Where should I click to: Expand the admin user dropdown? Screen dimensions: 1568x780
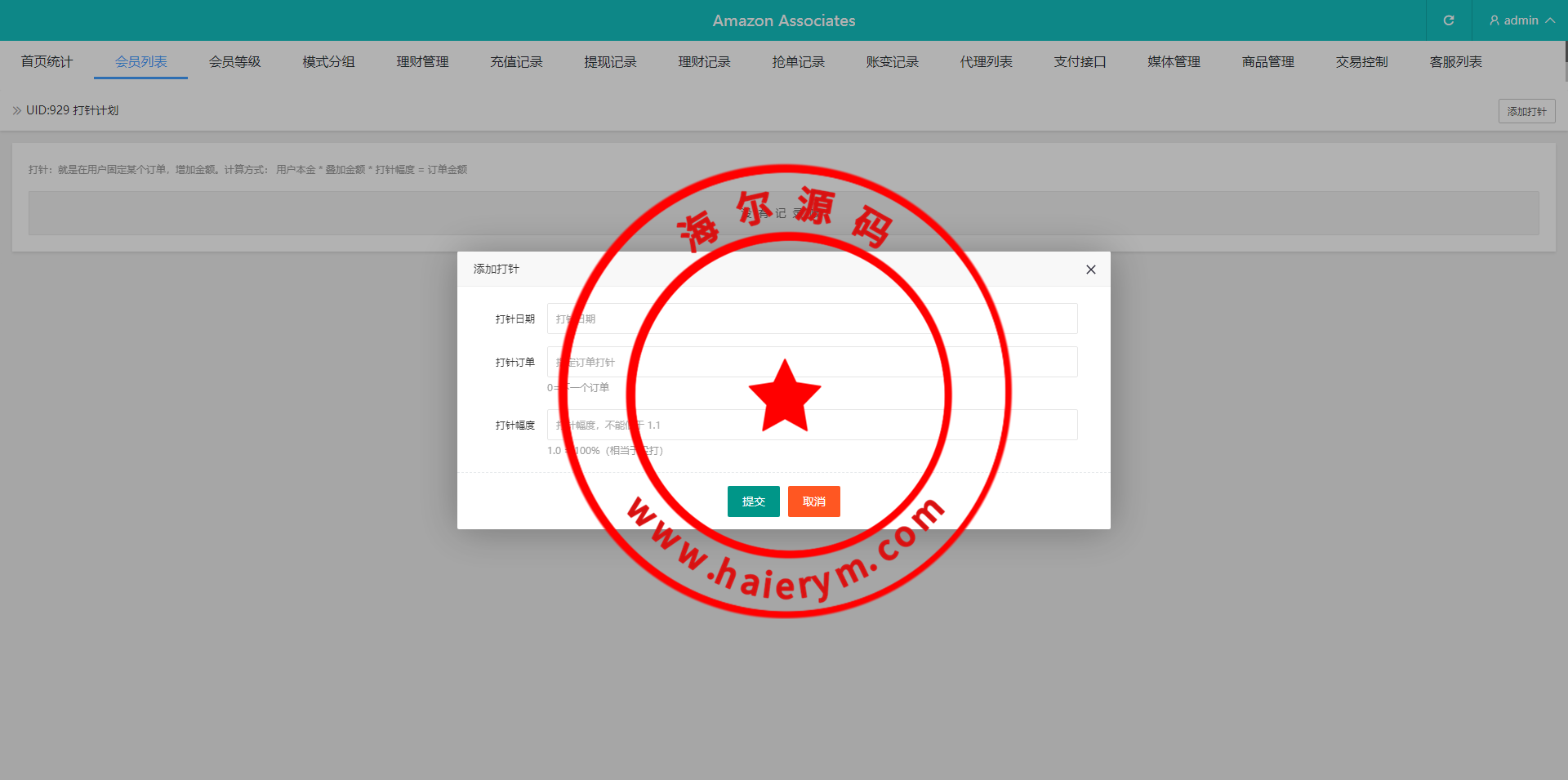(x=1521, y=20)
